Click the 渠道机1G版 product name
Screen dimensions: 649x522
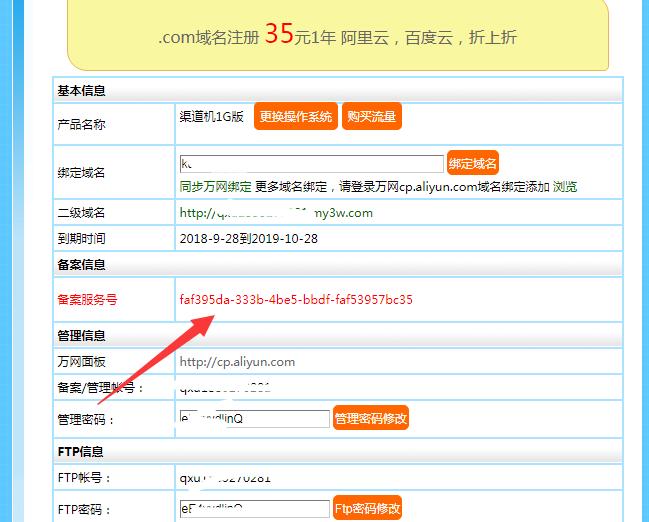point(211,117)
